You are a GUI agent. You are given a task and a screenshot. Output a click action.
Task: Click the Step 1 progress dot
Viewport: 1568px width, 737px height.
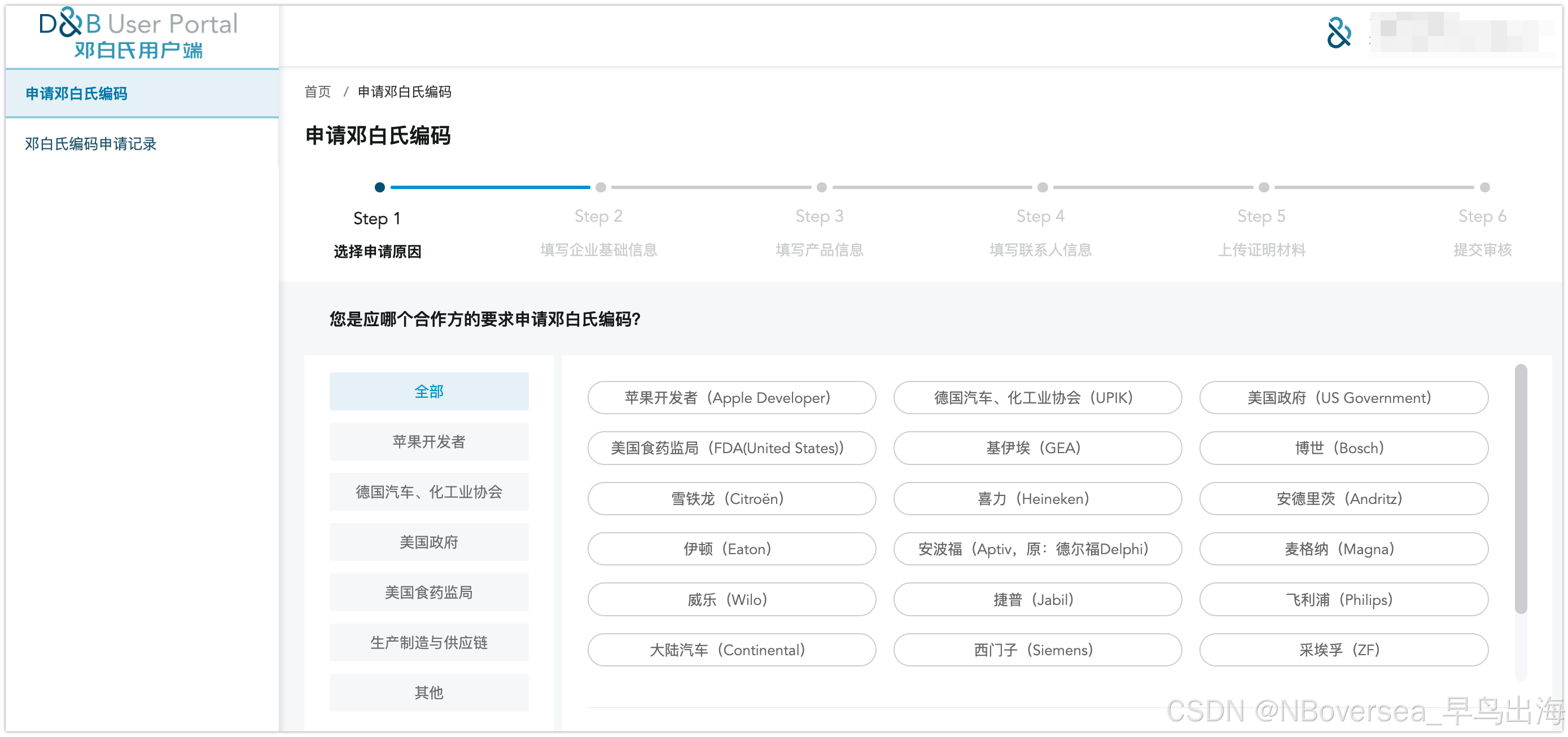point(379,187)
